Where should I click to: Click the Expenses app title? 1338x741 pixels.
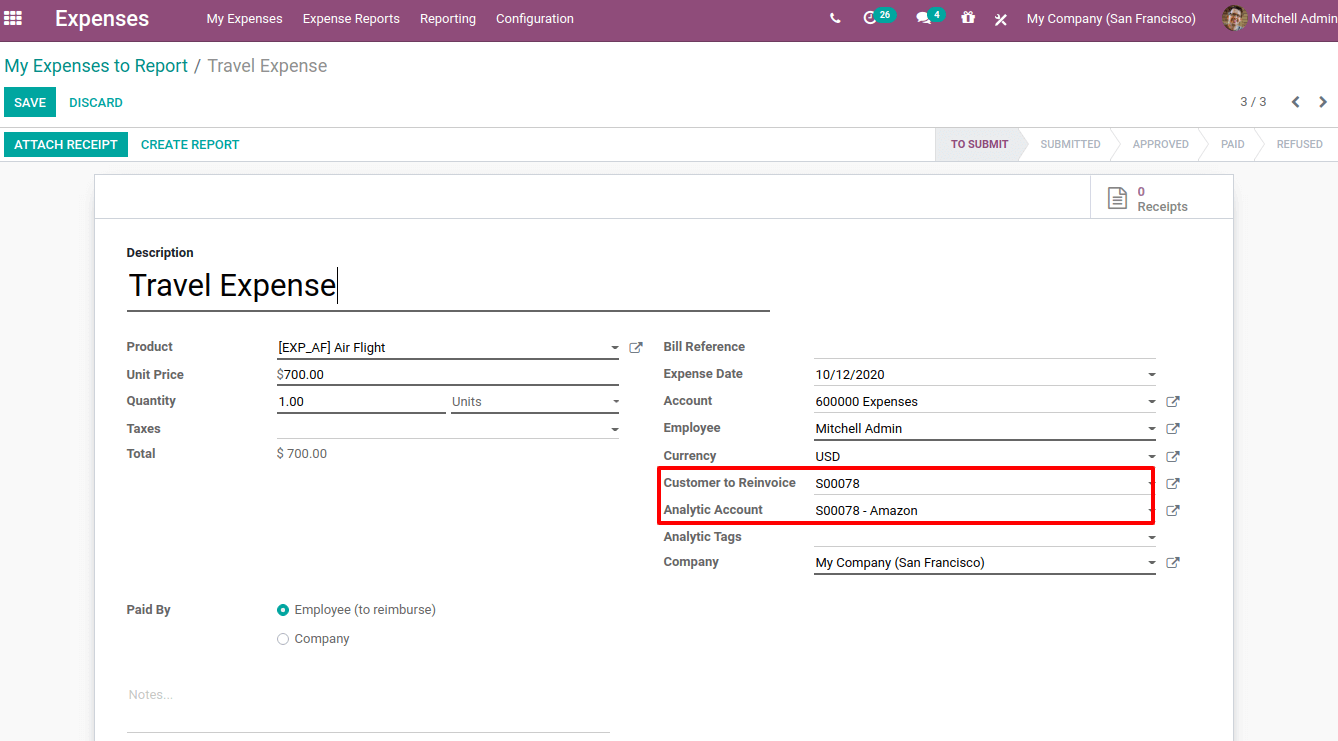(x=102, y=18)
